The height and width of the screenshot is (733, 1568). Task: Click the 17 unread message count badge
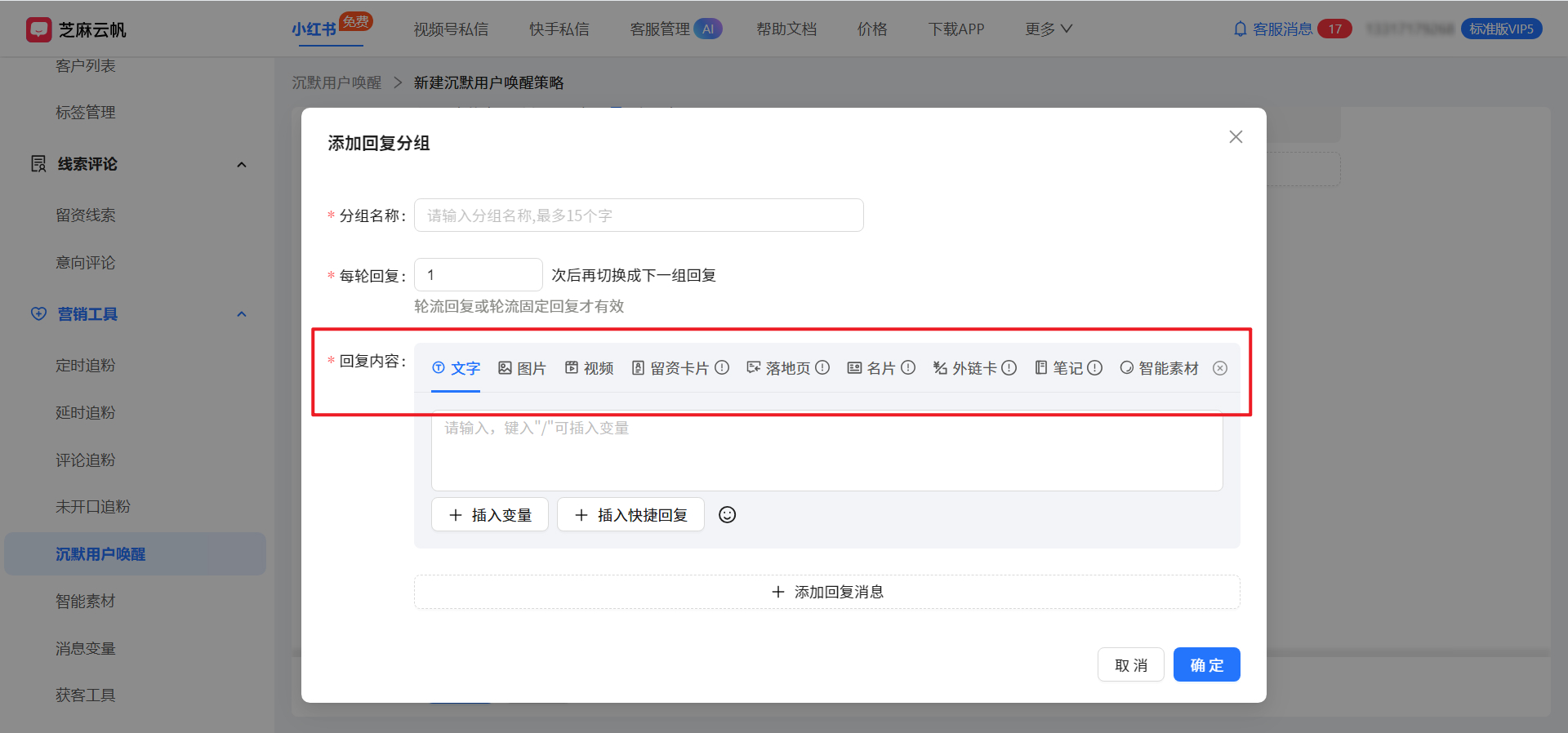click(1335, 29)
